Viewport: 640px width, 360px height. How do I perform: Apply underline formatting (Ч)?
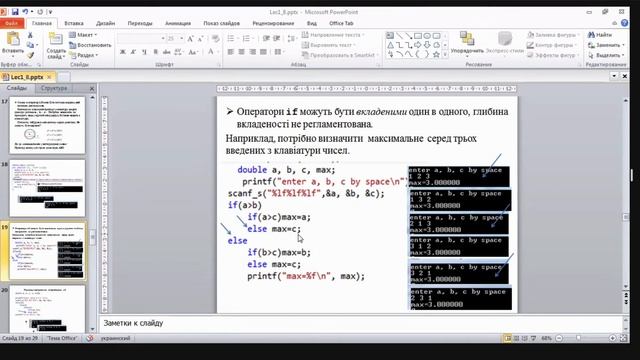[x=144, y=52]
